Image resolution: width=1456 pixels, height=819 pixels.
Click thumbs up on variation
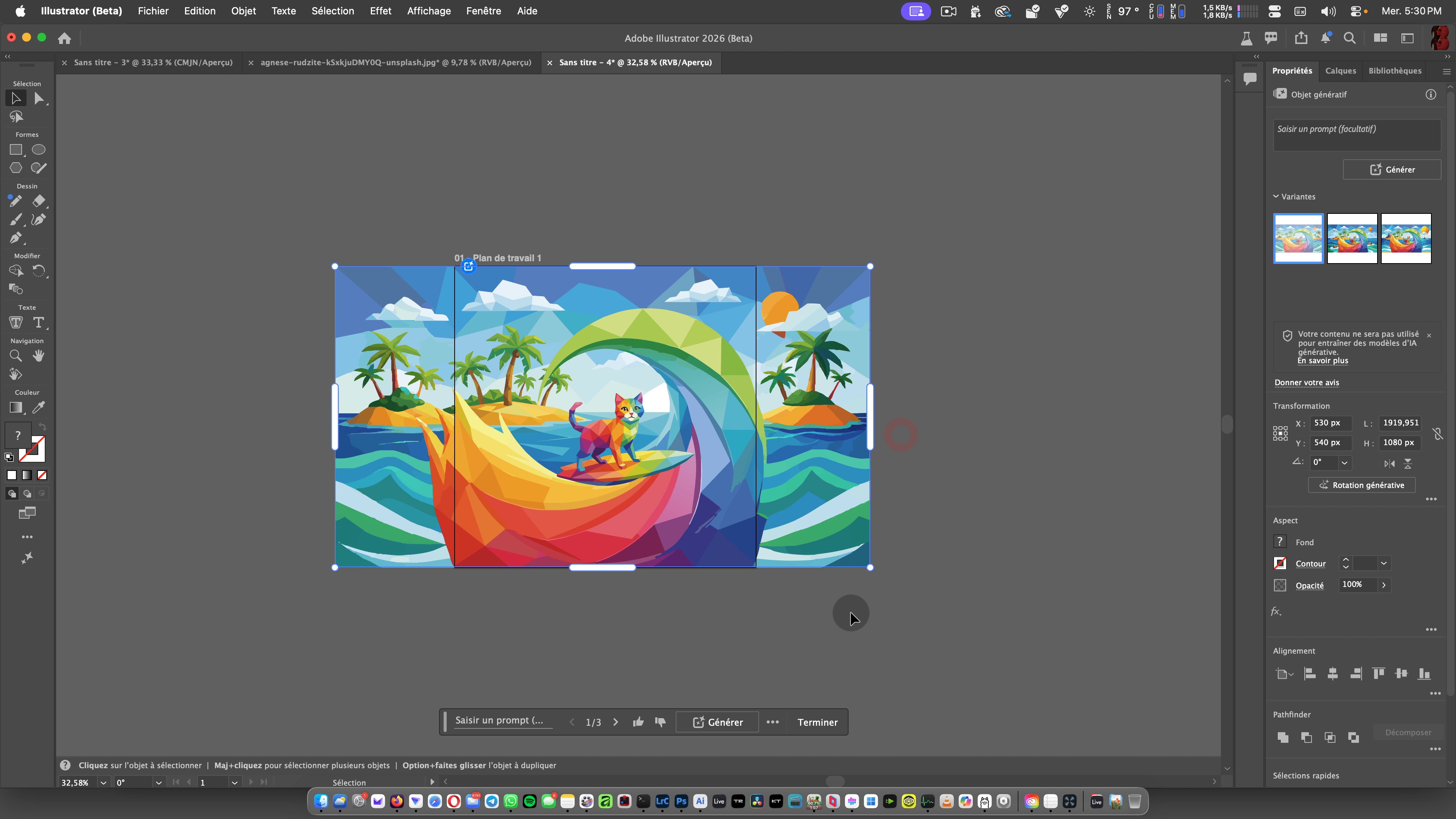tap(638, 722)
